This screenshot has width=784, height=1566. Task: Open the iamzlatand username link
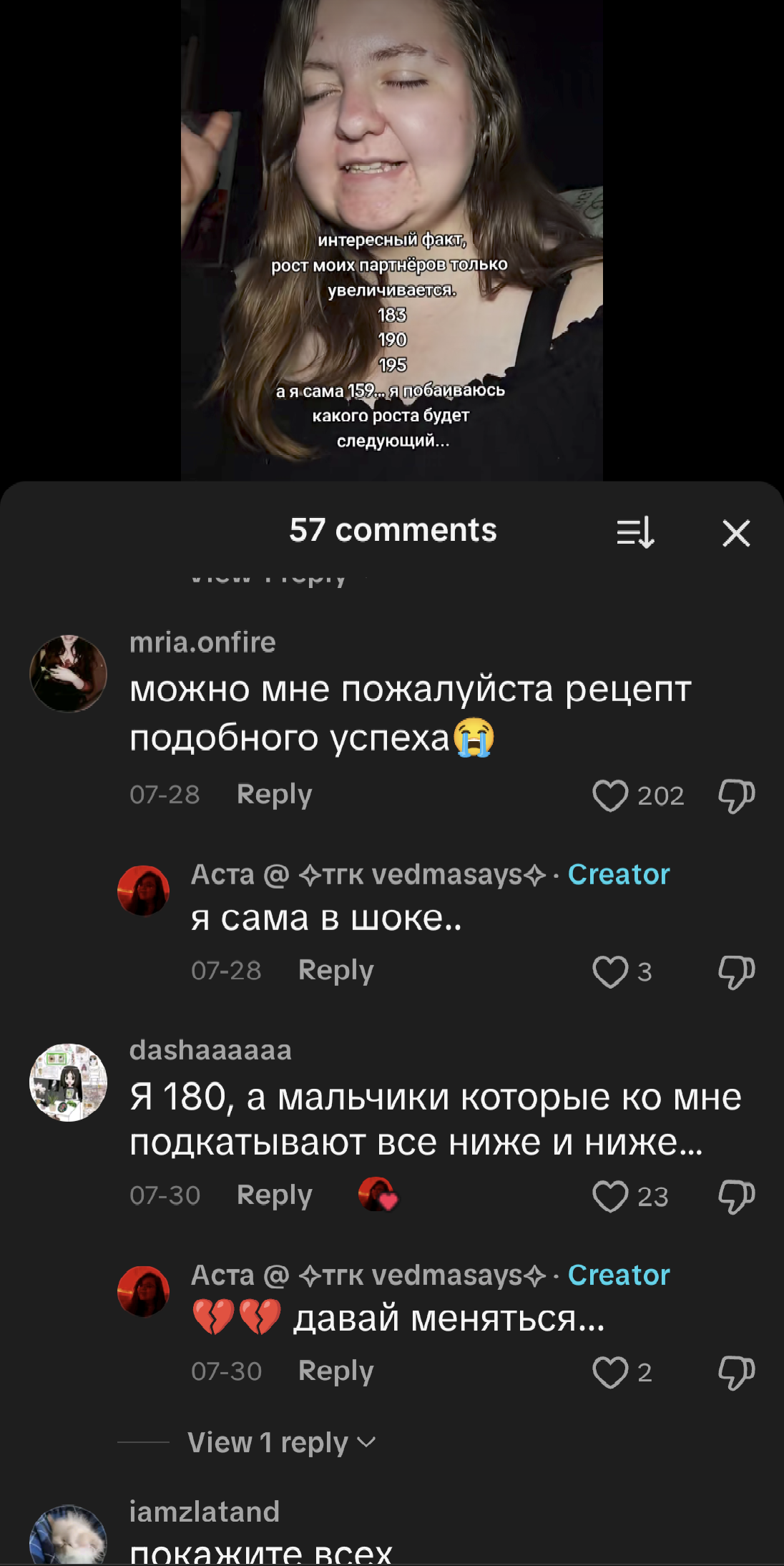click(205, 1512)
